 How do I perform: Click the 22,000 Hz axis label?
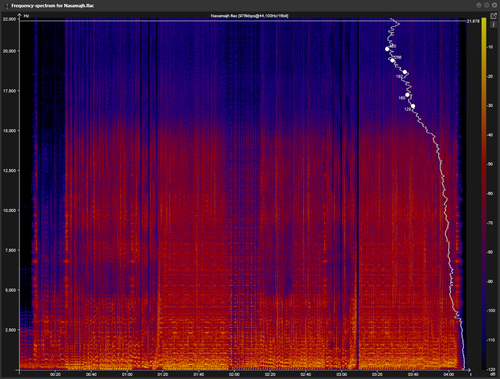[x=9, y=19]
